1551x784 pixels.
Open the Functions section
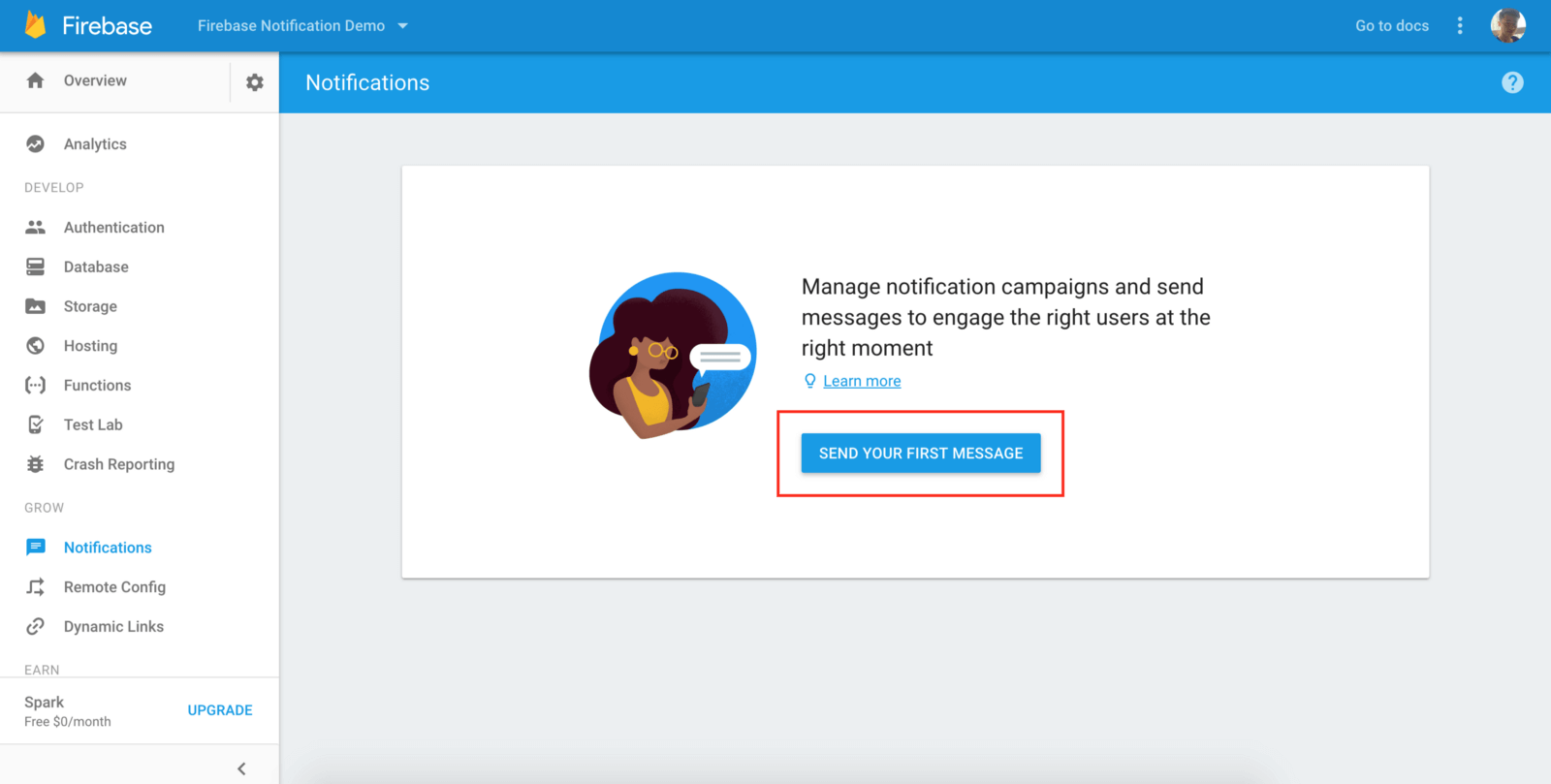97,385
